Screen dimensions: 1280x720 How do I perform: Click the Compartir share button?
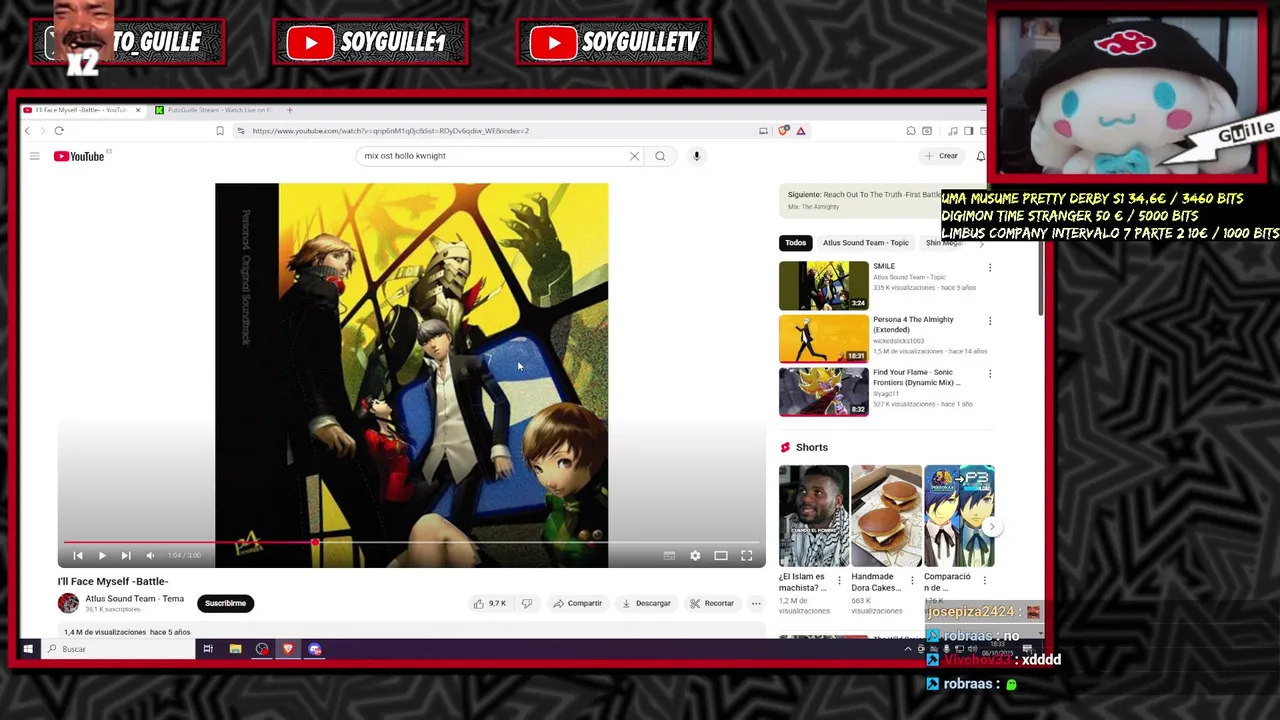[x=577, y=603]
